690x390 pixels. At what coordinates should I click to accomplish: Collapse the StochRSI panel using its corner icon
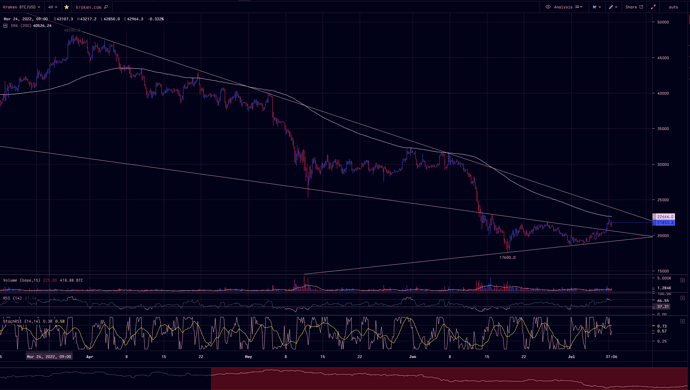coord(682,321)
